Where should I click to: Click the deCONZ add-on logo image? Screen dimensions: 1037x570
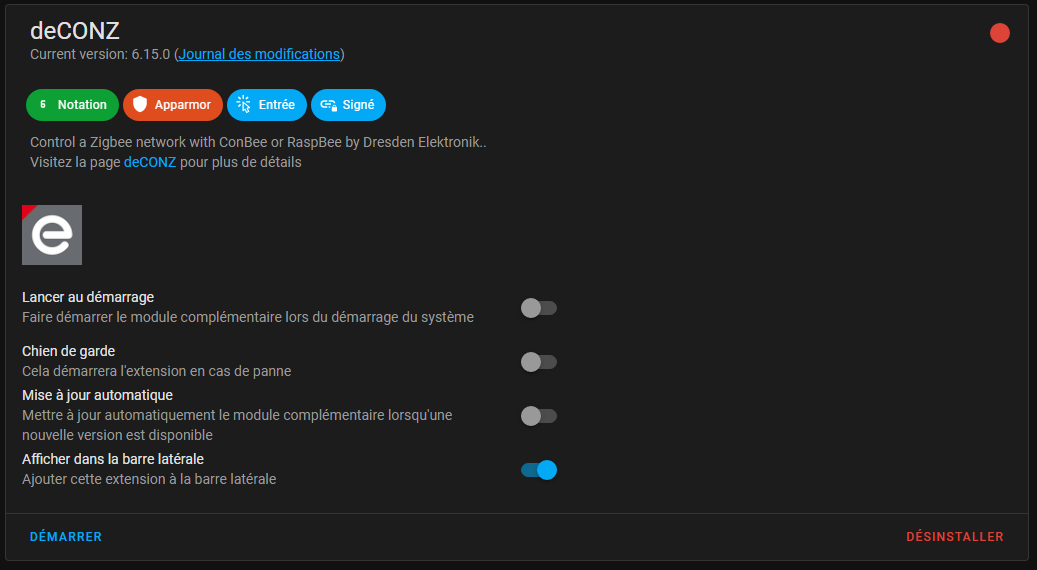52,235
